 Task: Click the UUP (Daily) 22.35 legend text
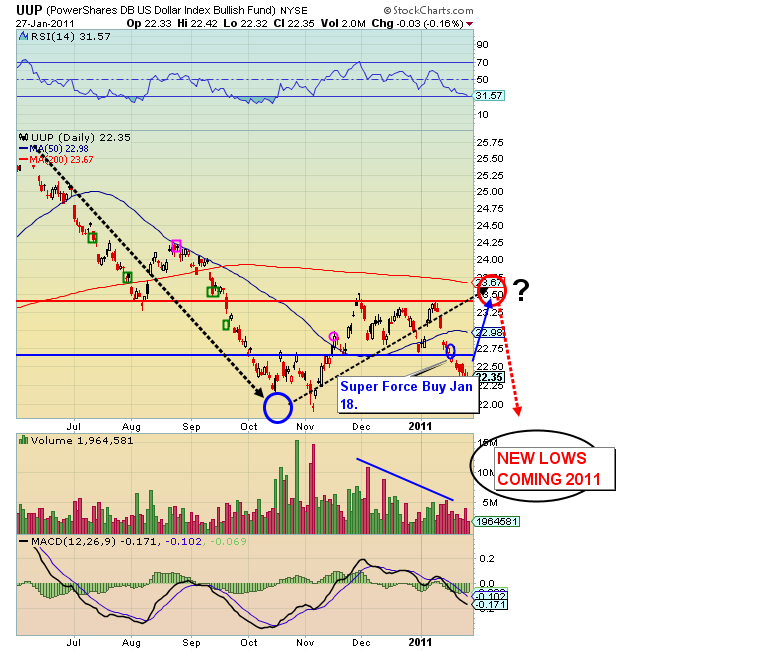81,137
